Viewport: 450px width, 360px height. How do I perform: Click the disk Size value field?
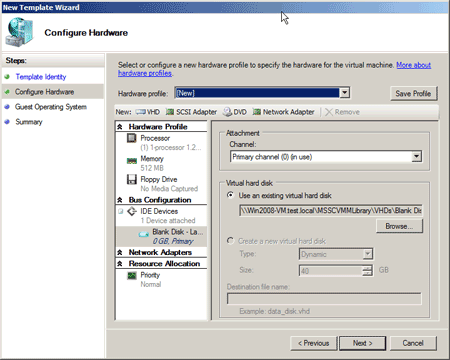click(x=331, y=271)
